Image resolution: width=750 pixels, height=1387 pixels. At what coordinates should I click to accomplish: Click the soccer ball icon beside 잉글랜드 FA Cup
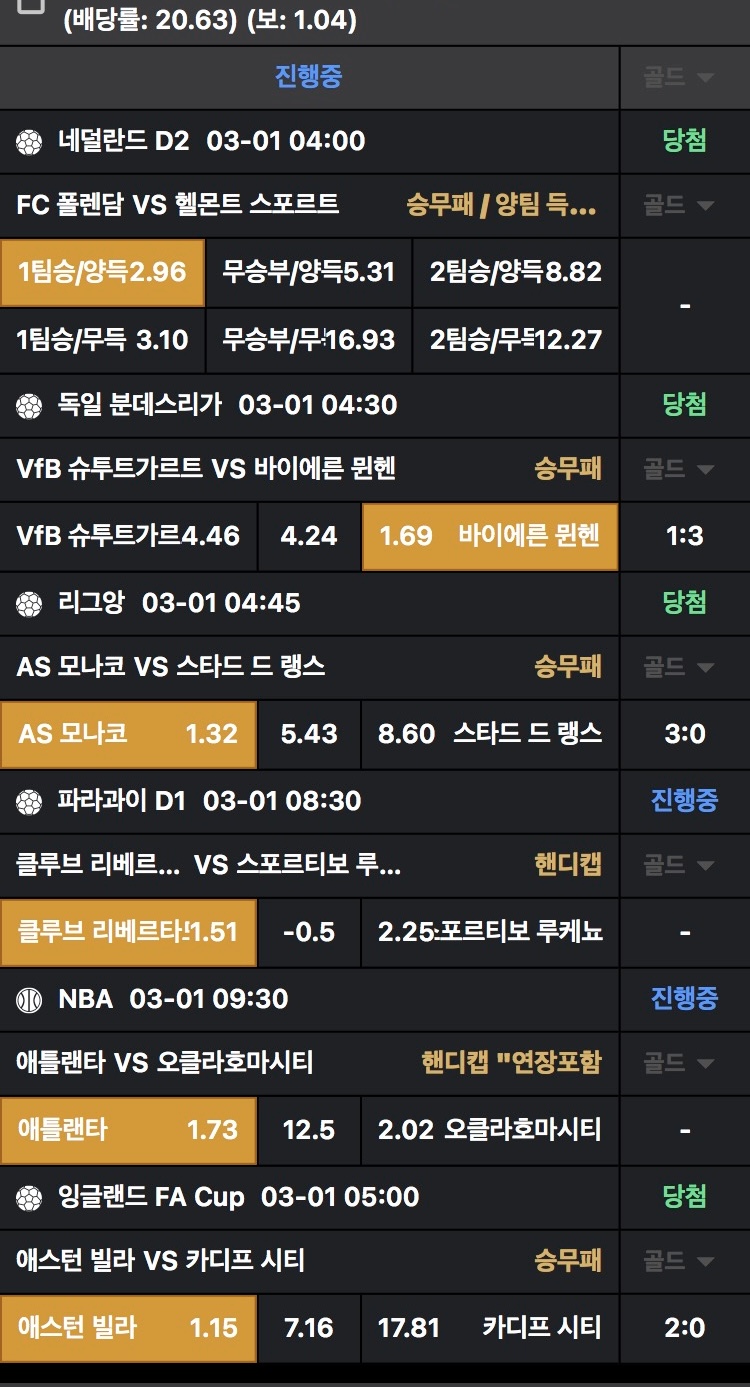pos(29,1198)
